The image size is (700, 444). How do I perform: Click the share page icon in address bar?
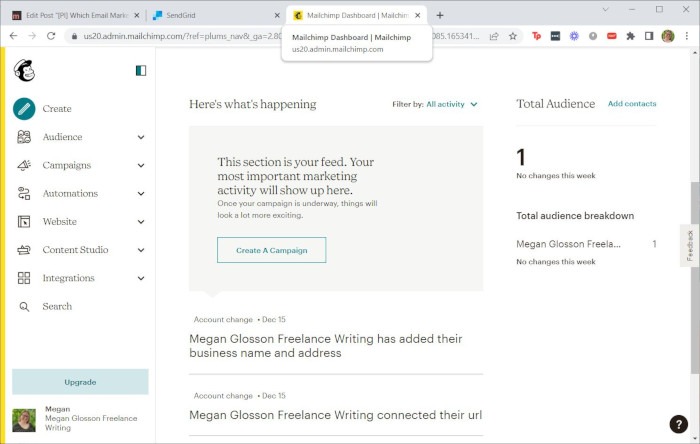[494, 36]
